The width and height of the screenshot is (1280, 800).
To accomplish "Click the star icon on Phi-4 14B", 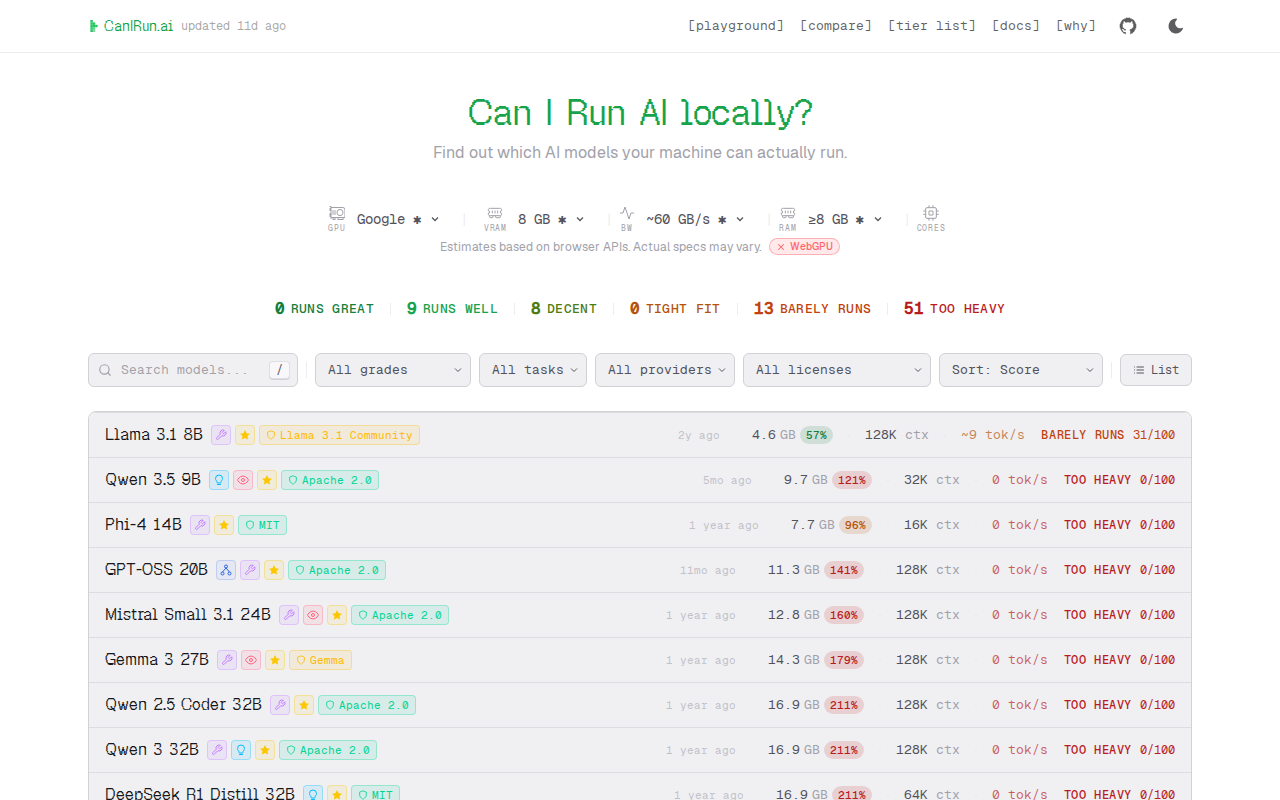I will click(224, 525).
